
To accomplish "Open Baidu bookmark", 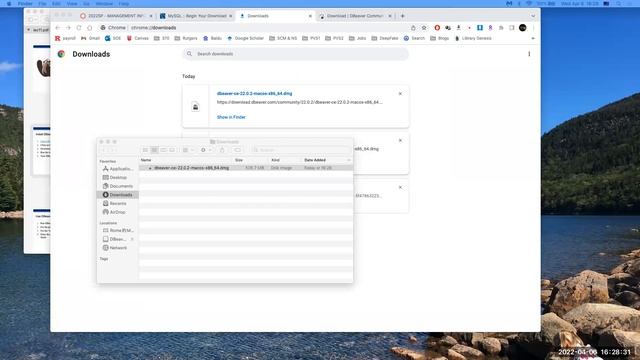I will [212, 38].
